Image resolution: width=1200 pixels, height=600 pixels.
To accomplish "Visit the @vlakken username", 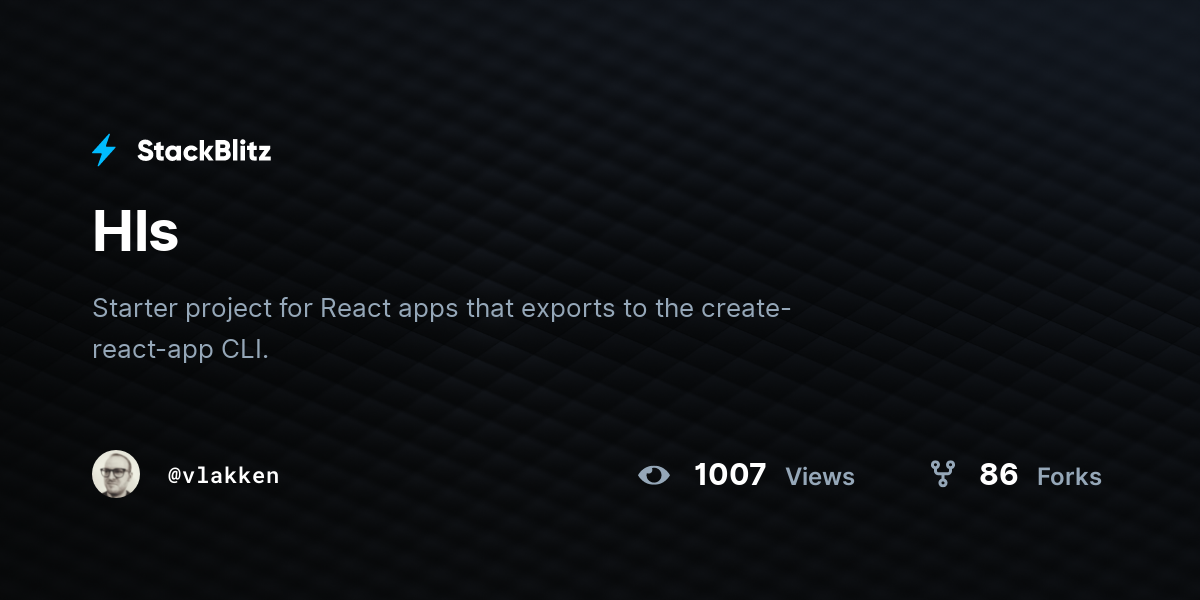I will point(223,476).
